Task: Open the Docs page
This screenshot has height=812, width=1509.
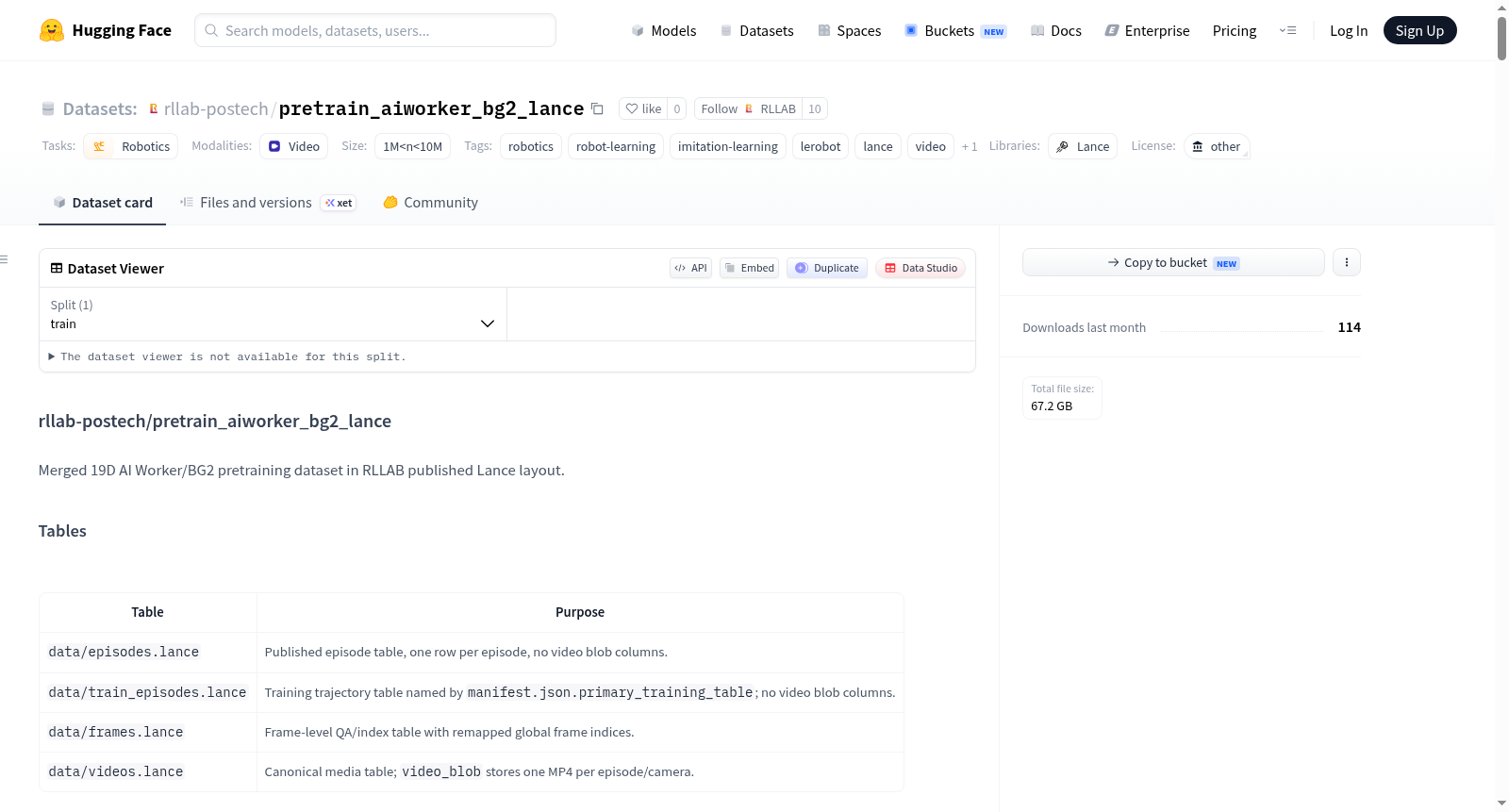Action: (x=1056, y=30)
